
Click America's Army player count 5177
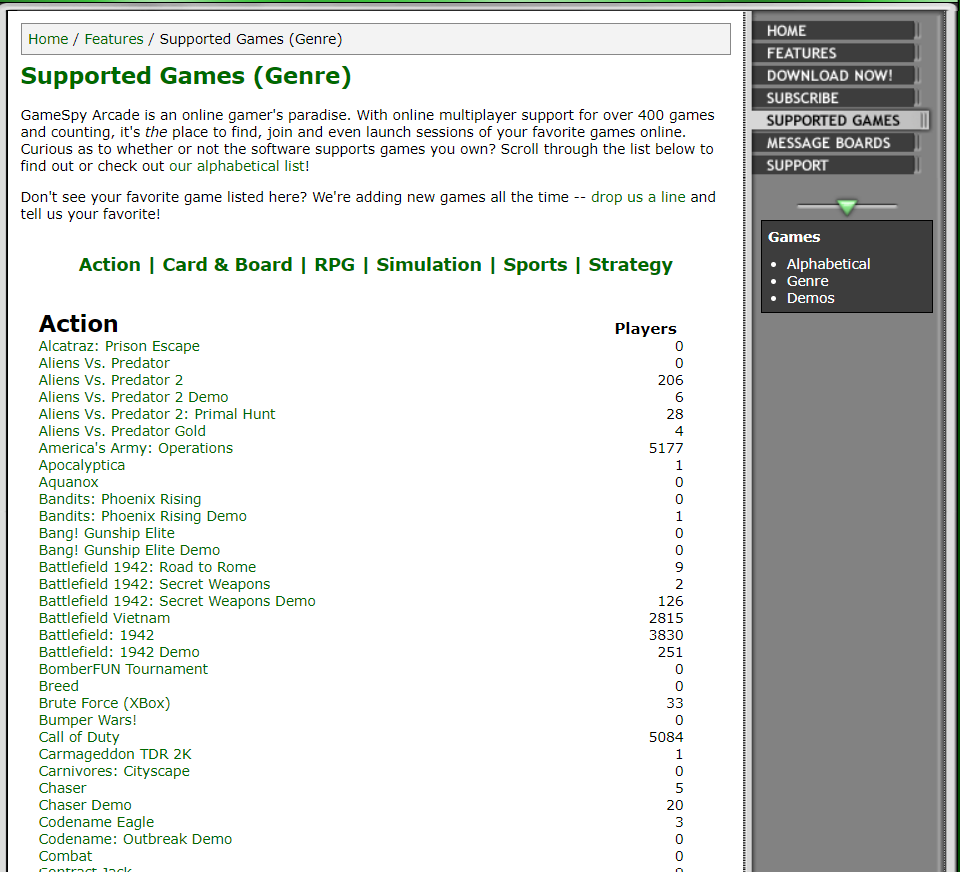(666, 448)
